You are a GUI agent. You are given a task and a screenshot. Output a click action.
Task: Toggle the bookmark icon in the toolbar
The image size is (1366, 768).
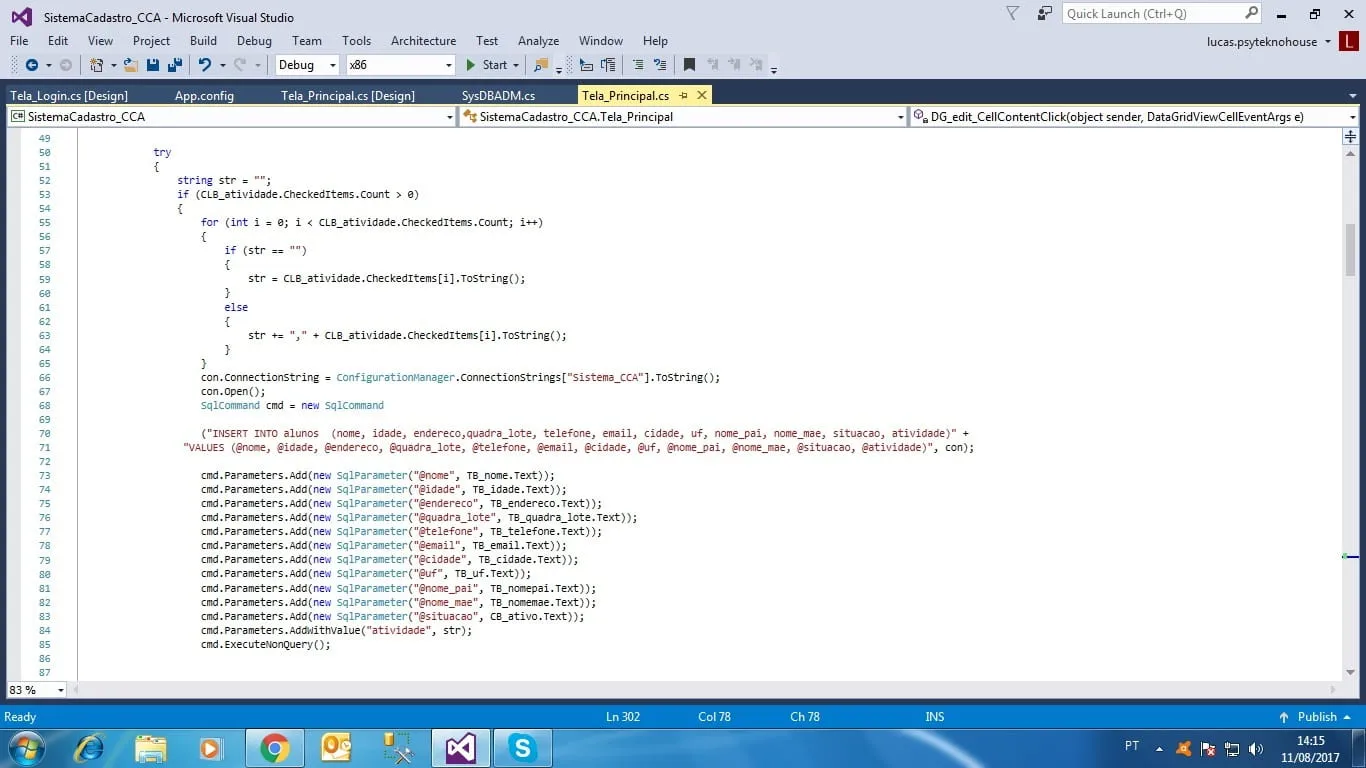(689, 65)
